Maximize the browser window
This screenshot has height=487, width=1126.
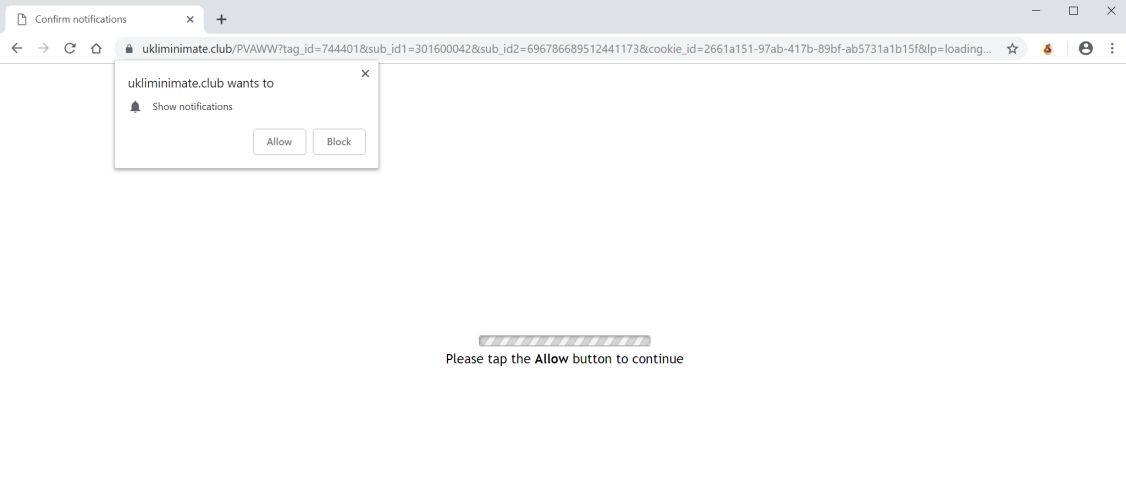(1074, 11)
